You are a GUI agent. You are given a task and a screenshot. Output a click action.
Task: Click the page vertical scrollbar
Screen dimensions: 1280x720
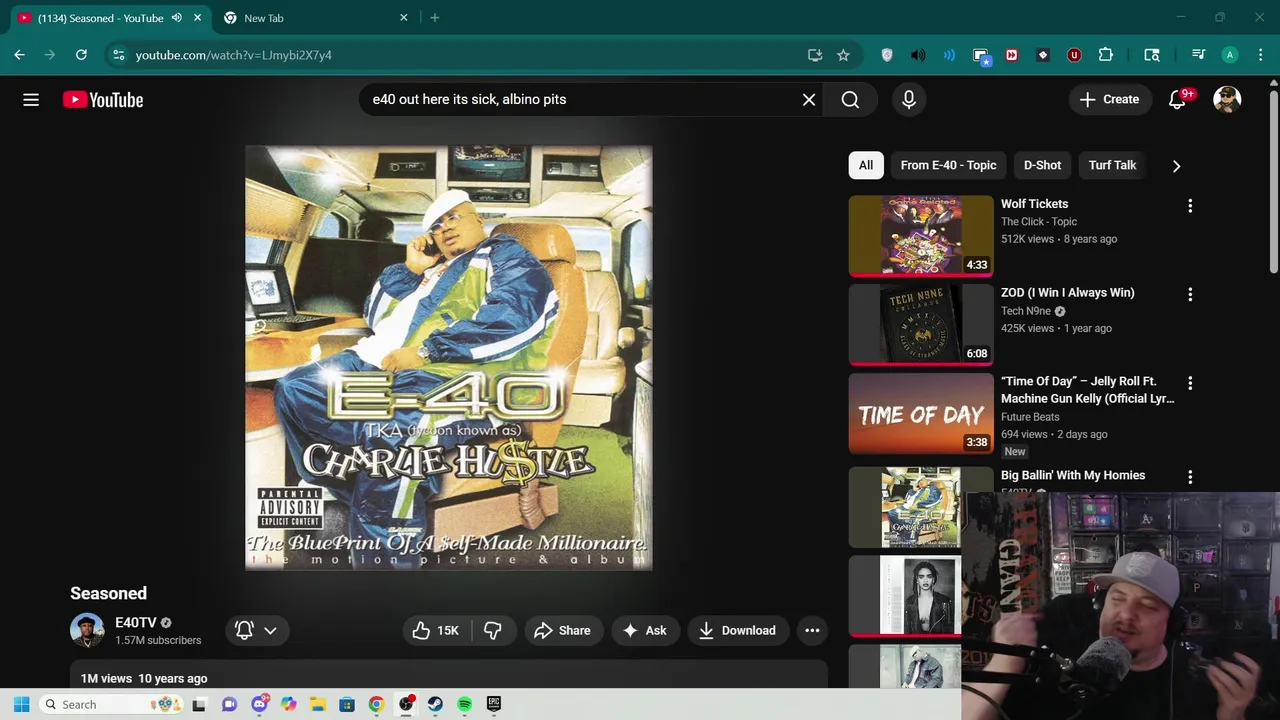tap(1273, 180)
